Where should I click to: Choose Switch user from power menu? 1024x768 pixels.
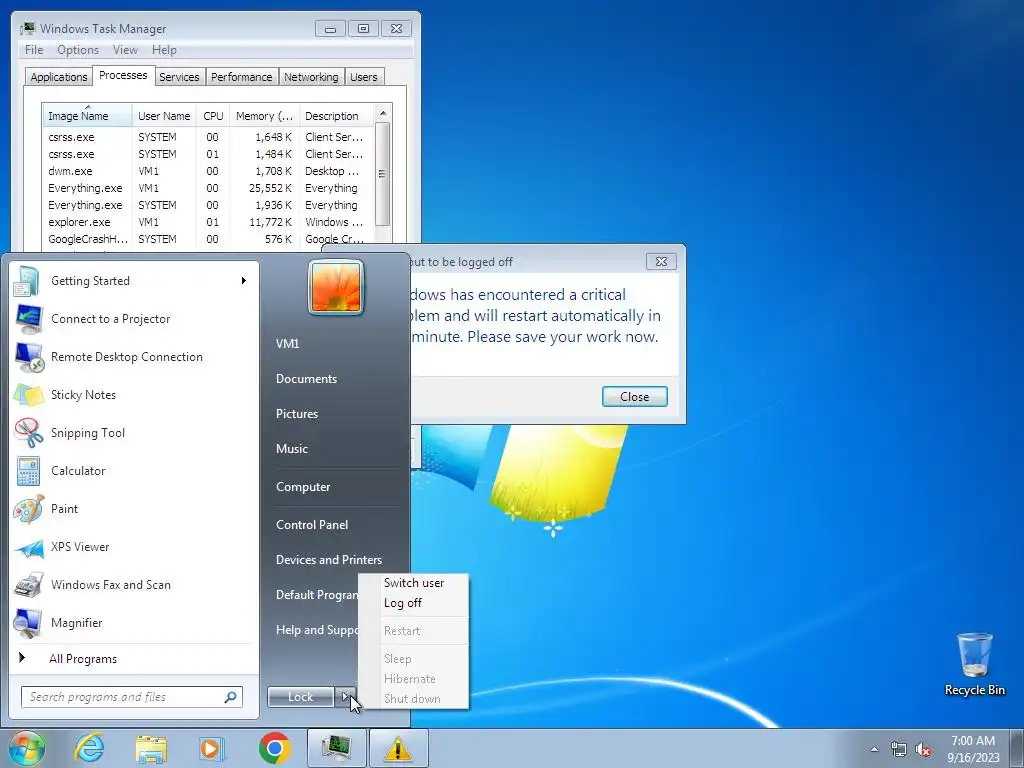tap(413, 583)
